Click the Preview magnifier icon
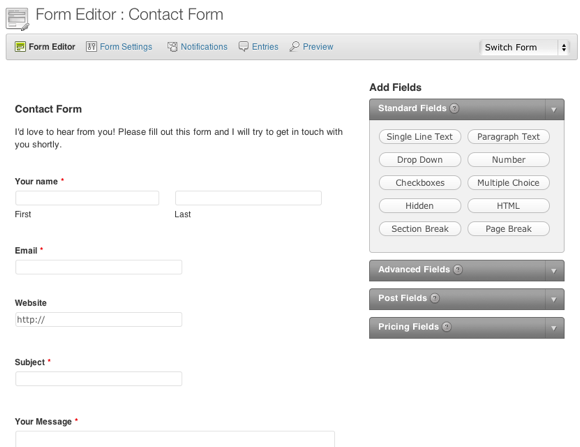580x447 pixels. pyautogui.click(x=294, y=47)
